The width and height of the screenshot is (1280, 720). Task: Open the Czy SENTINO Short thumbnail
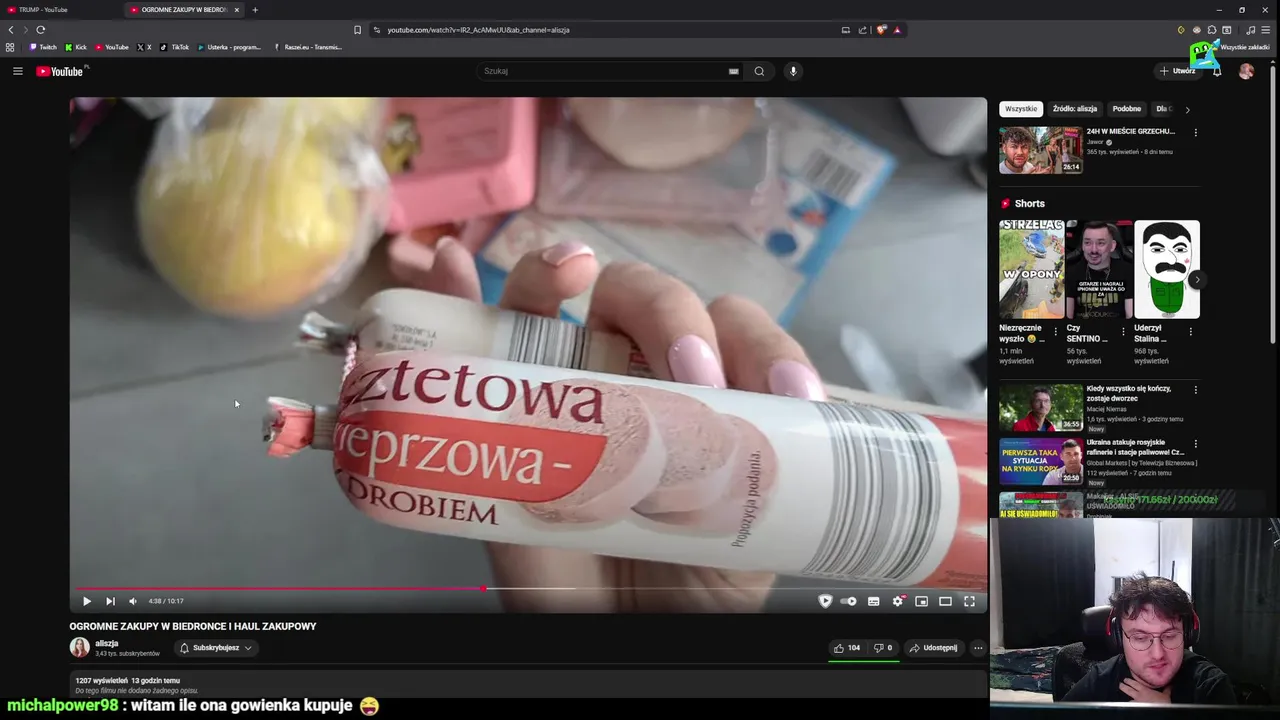[1099, 269]
